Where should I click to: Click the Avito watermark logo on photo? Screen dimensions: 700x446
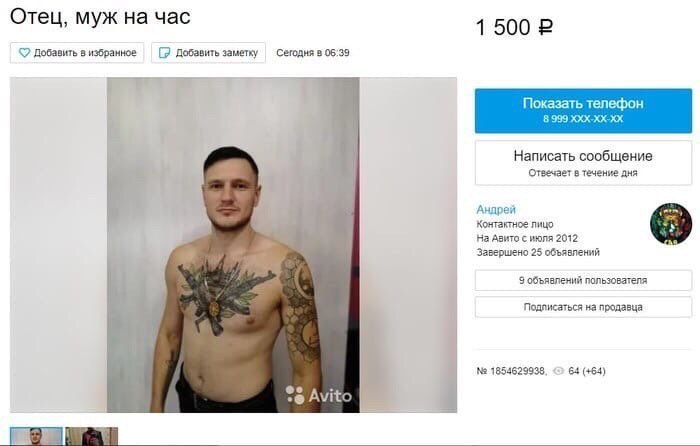point(319,395)
